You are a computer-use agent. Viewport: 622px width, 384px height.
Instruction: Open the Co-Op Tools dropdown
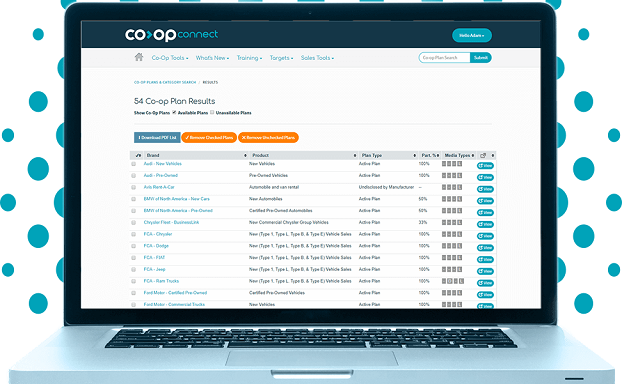(x=170, y=58)
